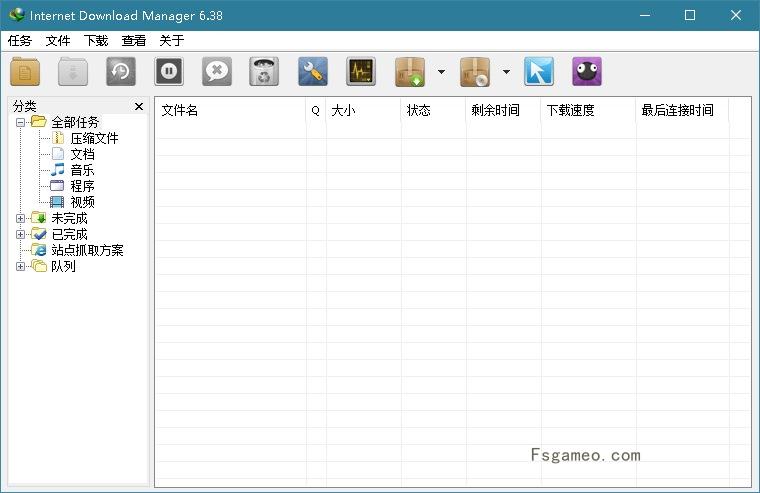Open the 任务 menu

(x=19, y=41)
